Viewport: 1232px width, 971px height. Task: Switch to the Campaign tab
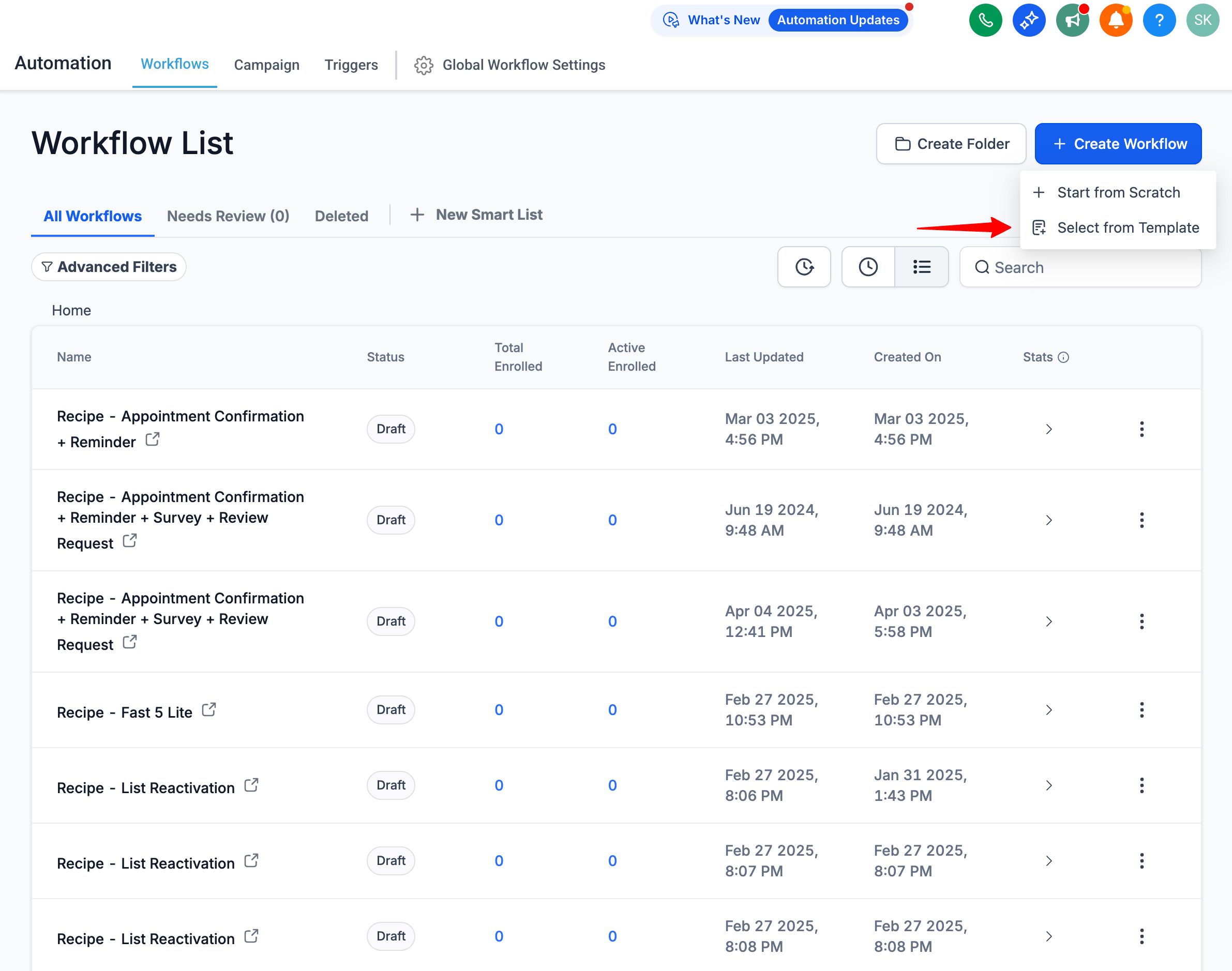coord(267,65)
